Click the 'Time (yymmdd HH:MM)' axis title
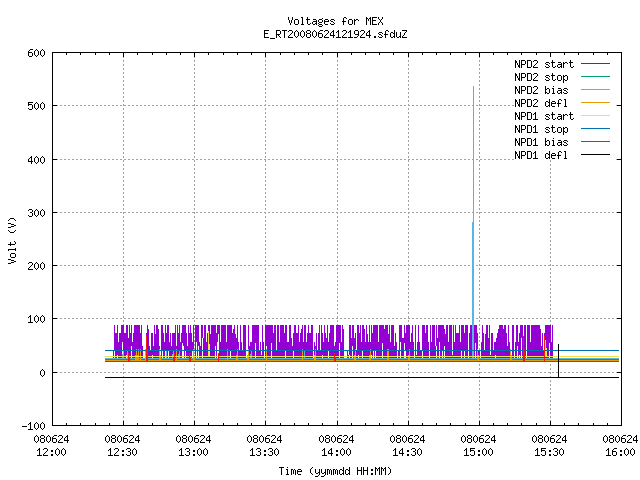 pyautogui.click(x=335, y=471)
